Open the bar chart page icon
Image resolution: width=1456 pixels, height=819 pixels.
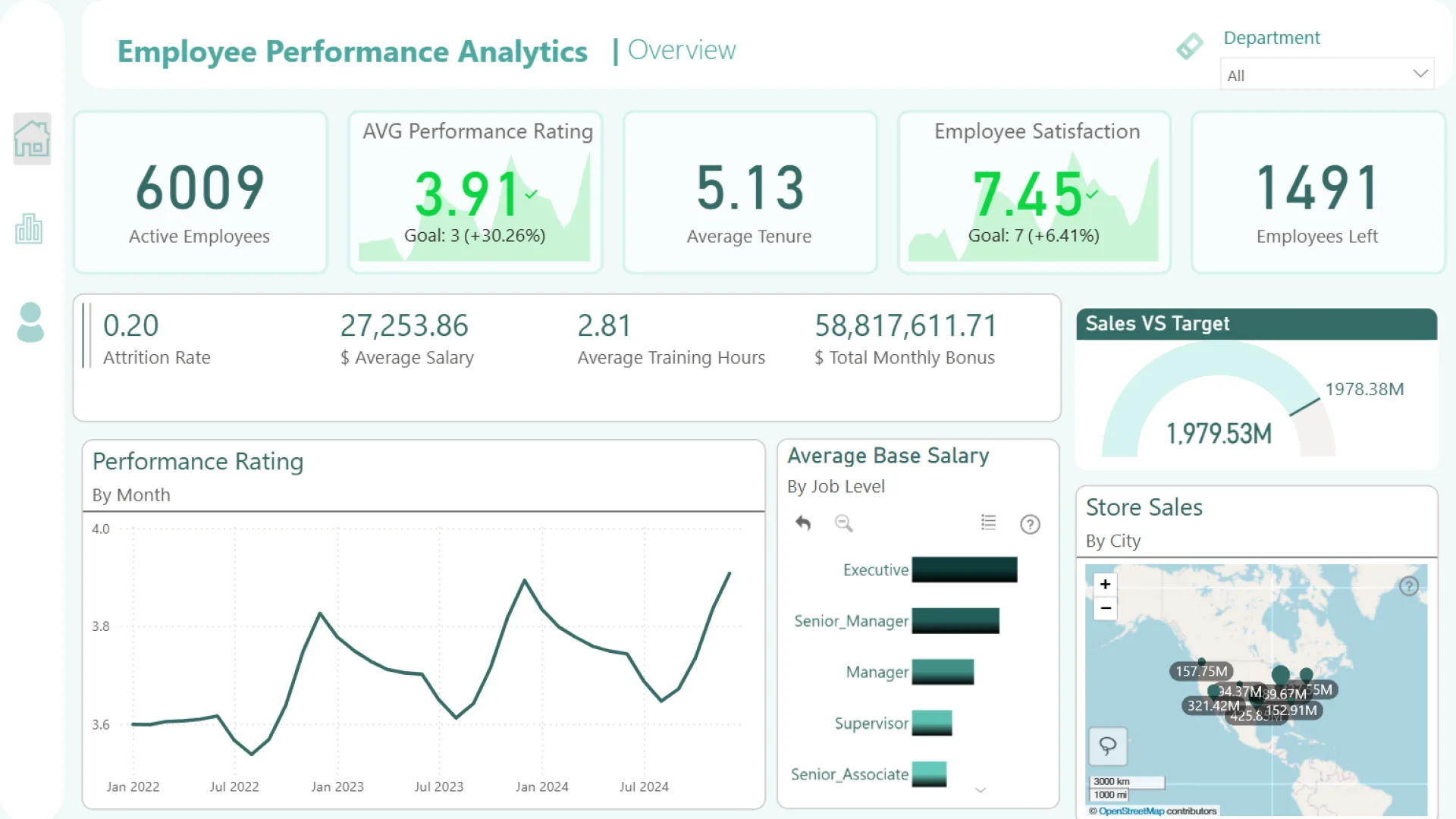pos(29,228)
